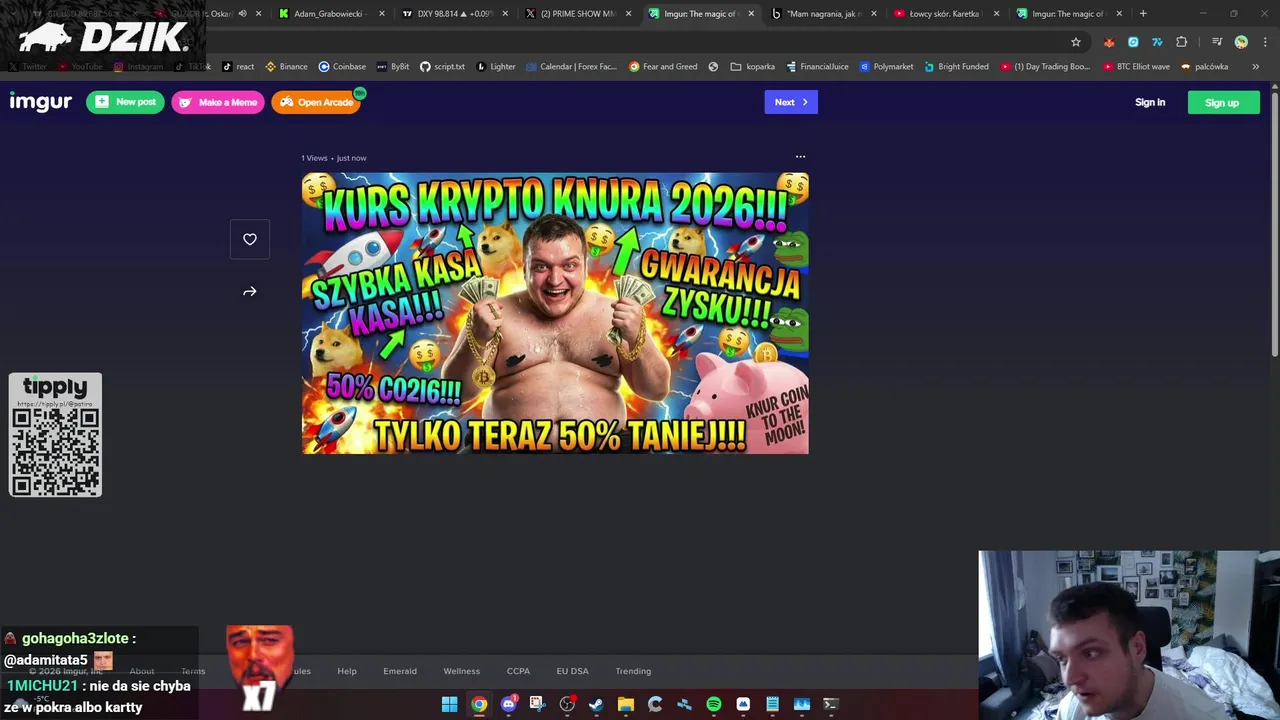Open the BTC Elliot wave bookmark
Screen dimensions: 1280x720
click(1136, 67)
